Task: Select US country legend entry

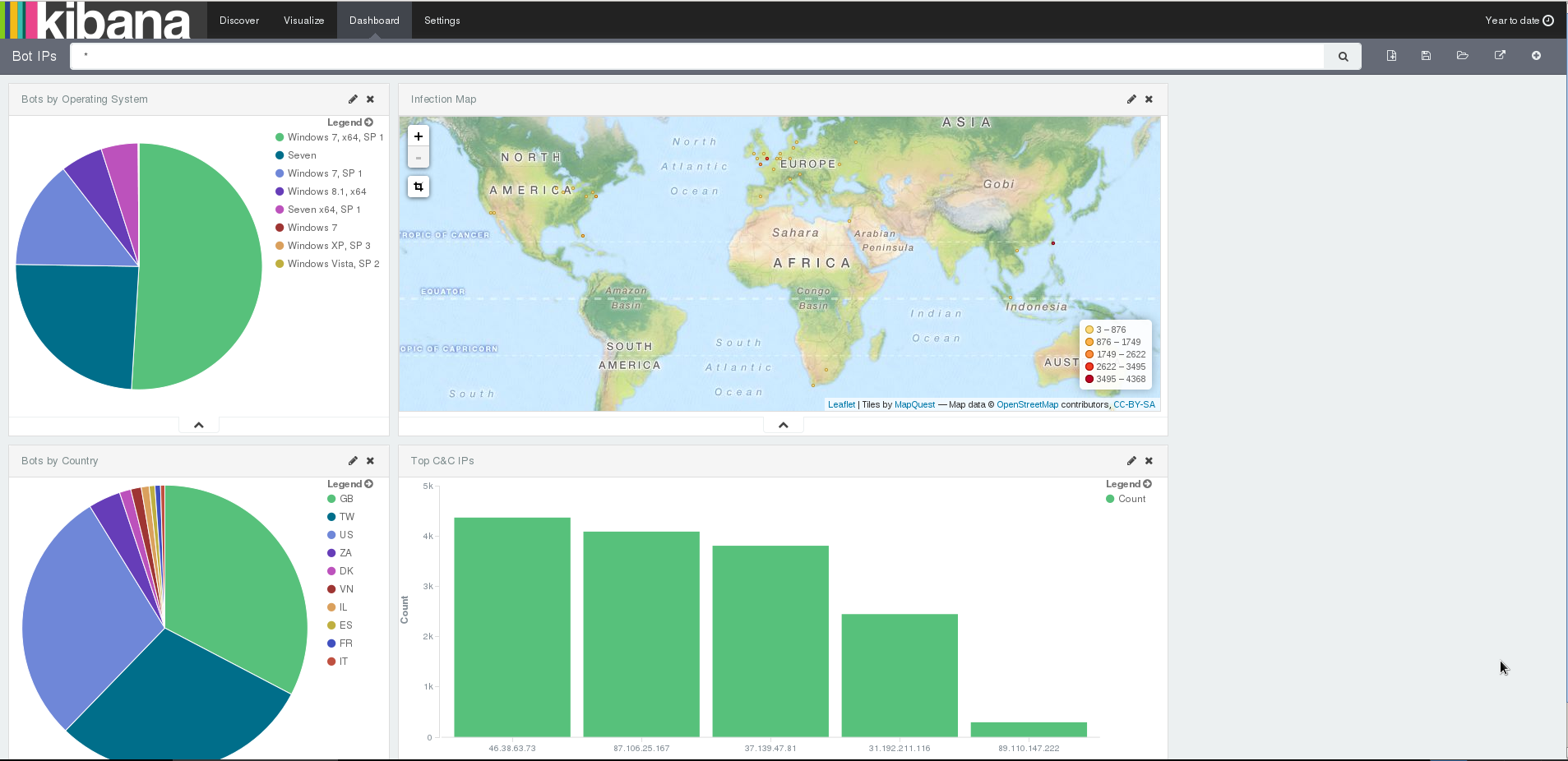Action: pos(340,535)
